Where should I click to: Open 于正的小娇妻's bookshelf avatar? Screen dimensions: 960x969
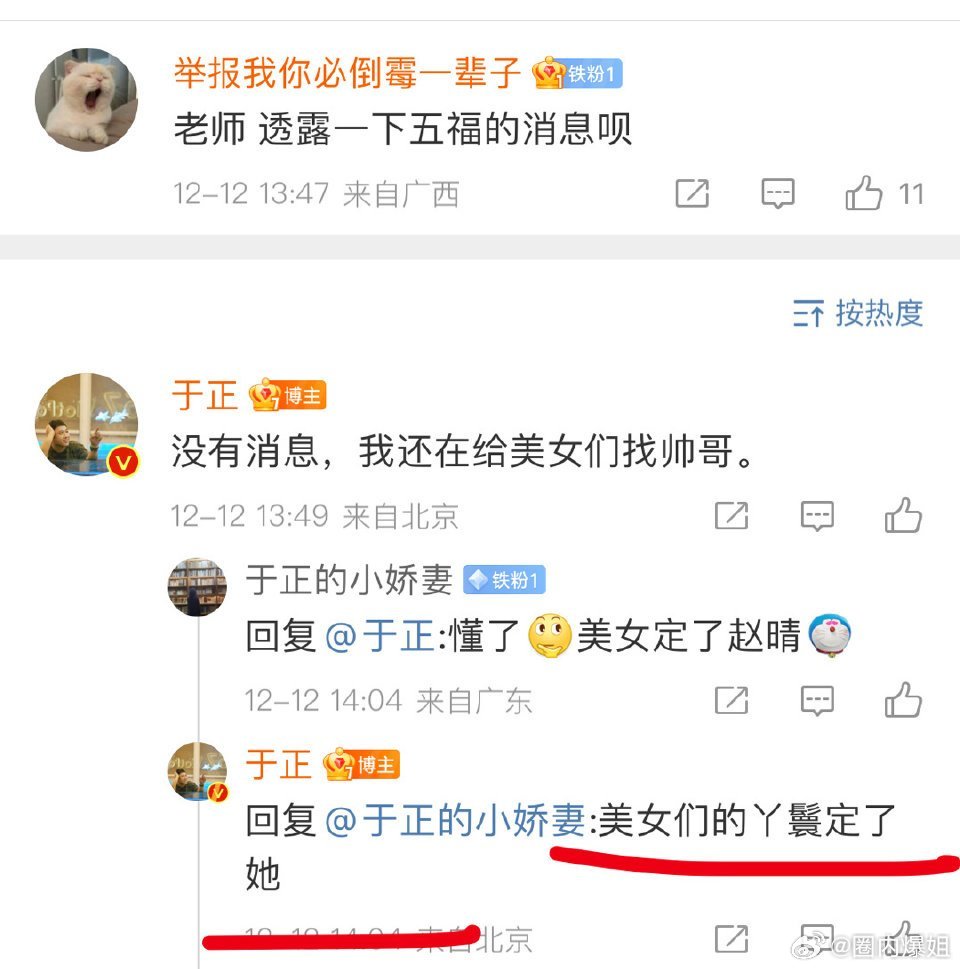coord(197,587)
